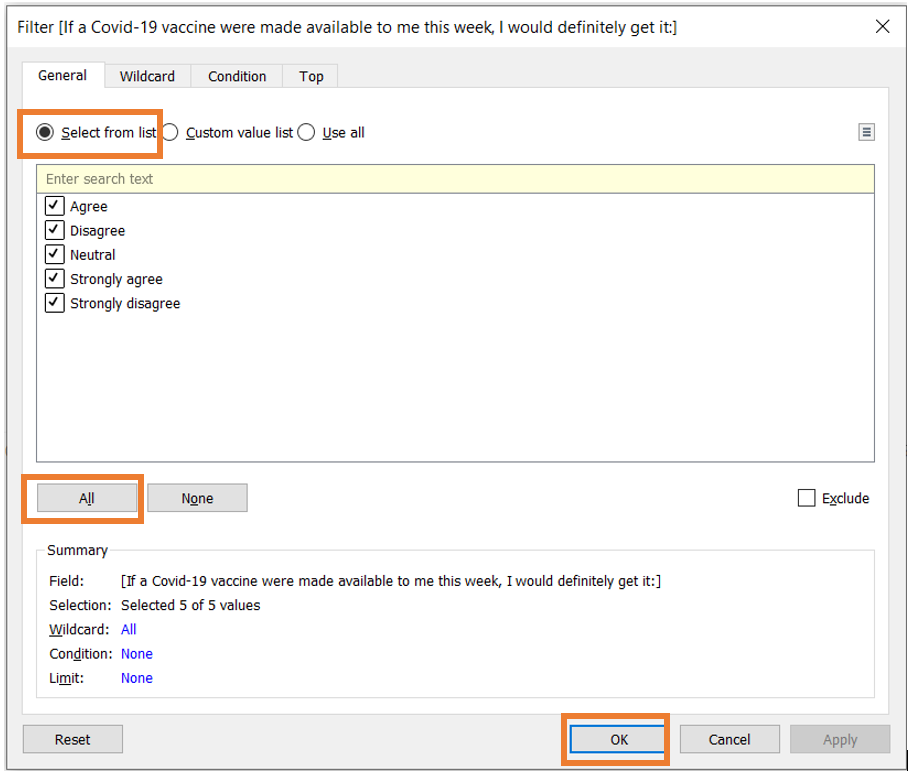Image resolution: width=911 pixels, height=773 pixels.
Task: Open the list options menu icon
Action: tap(866, 132)
